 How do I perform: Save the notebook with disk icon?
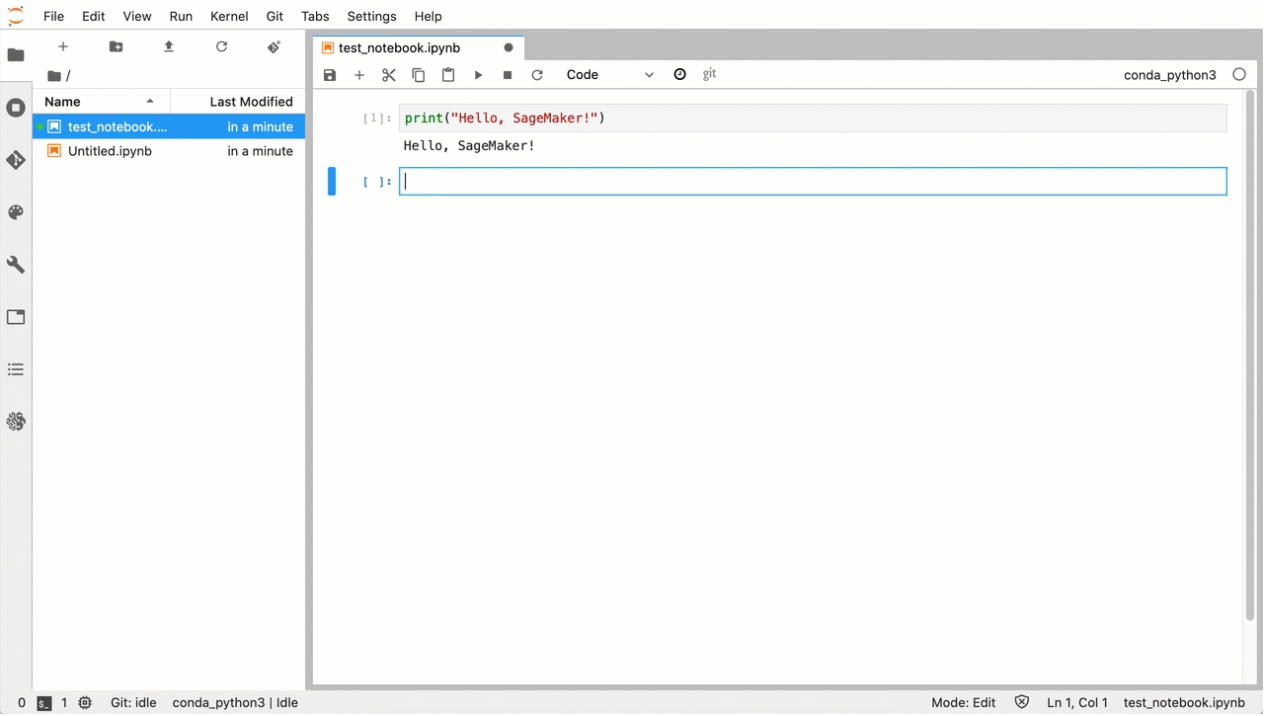(x=330, y=75)
